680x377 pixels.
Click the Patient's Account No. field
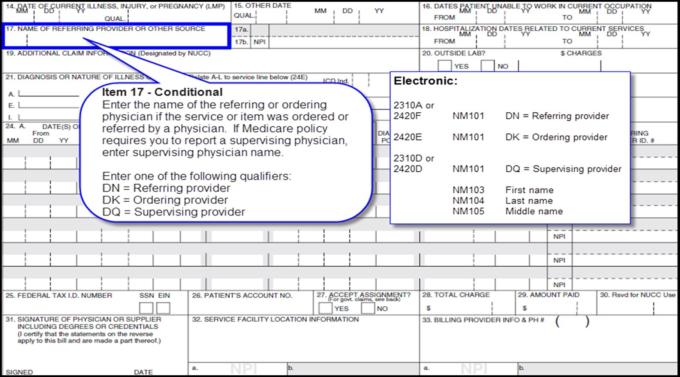pyautogui.click(x=250, y=303)
